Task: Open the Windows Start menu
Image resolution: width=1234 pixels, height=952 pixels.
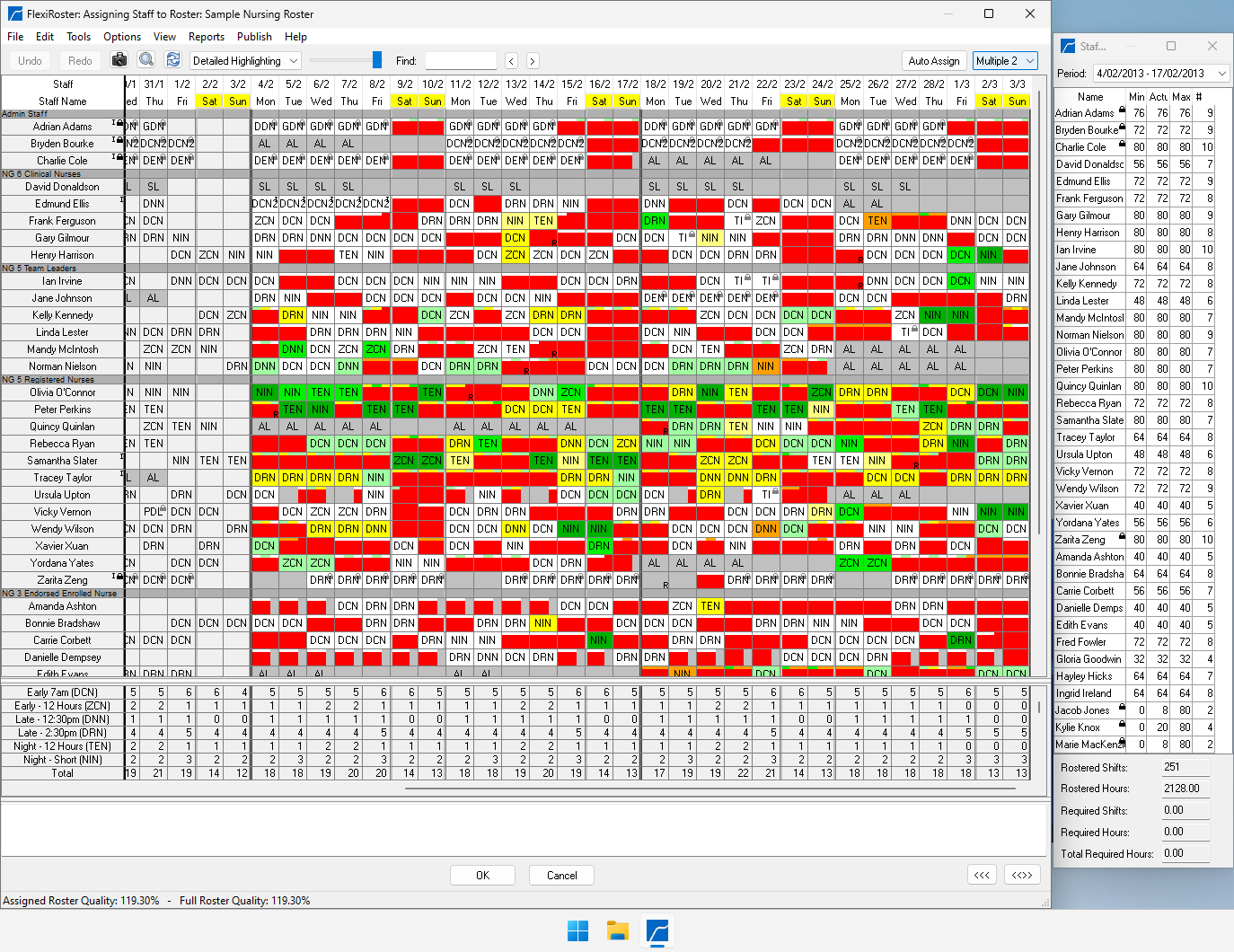Action: tap(577, 931)
